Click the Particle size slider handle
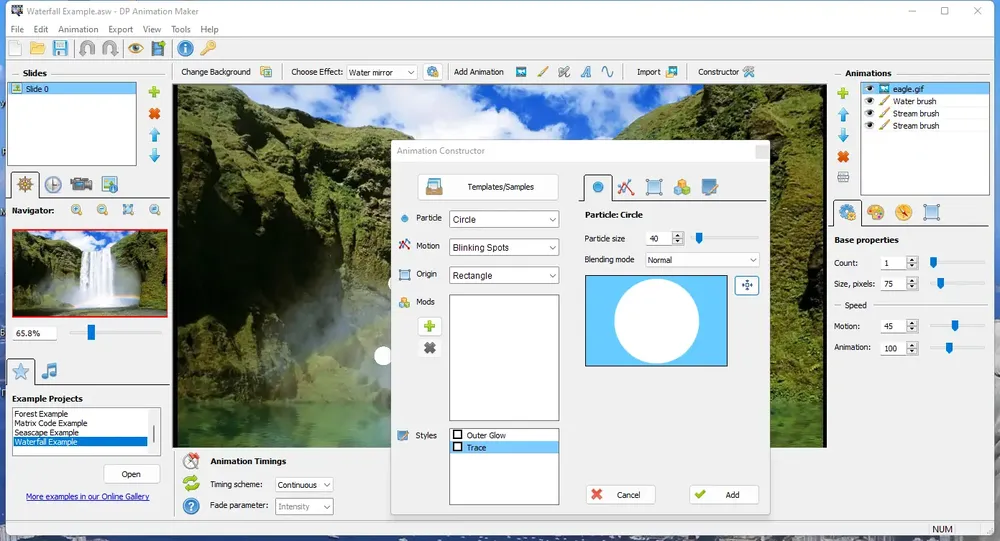1000x541 pixels. pos(699,238)
